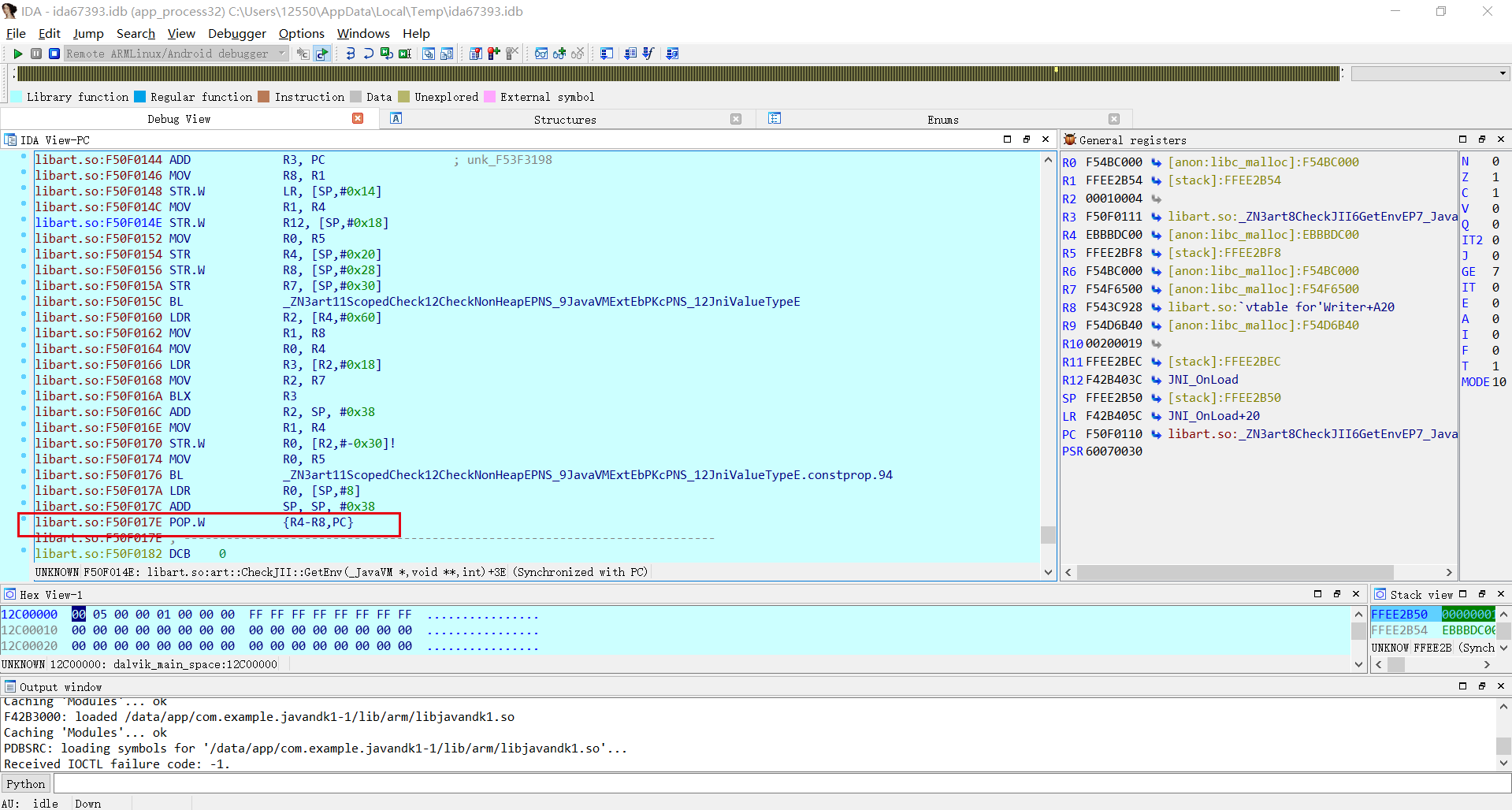Click the Add breakpoint toolbar icon
Viewport: 1512px width, 810px height.
pyautogui.click(x=494, y=54)
